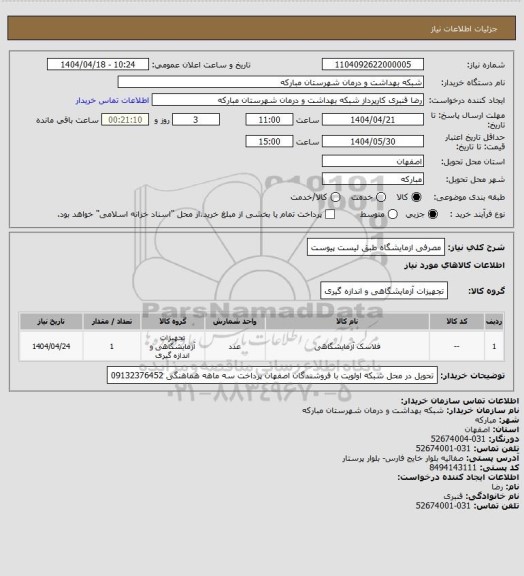Click the buyer organization name field
Image resolution: width=524 pixels, height=576 pixels.
pos(270,82)
